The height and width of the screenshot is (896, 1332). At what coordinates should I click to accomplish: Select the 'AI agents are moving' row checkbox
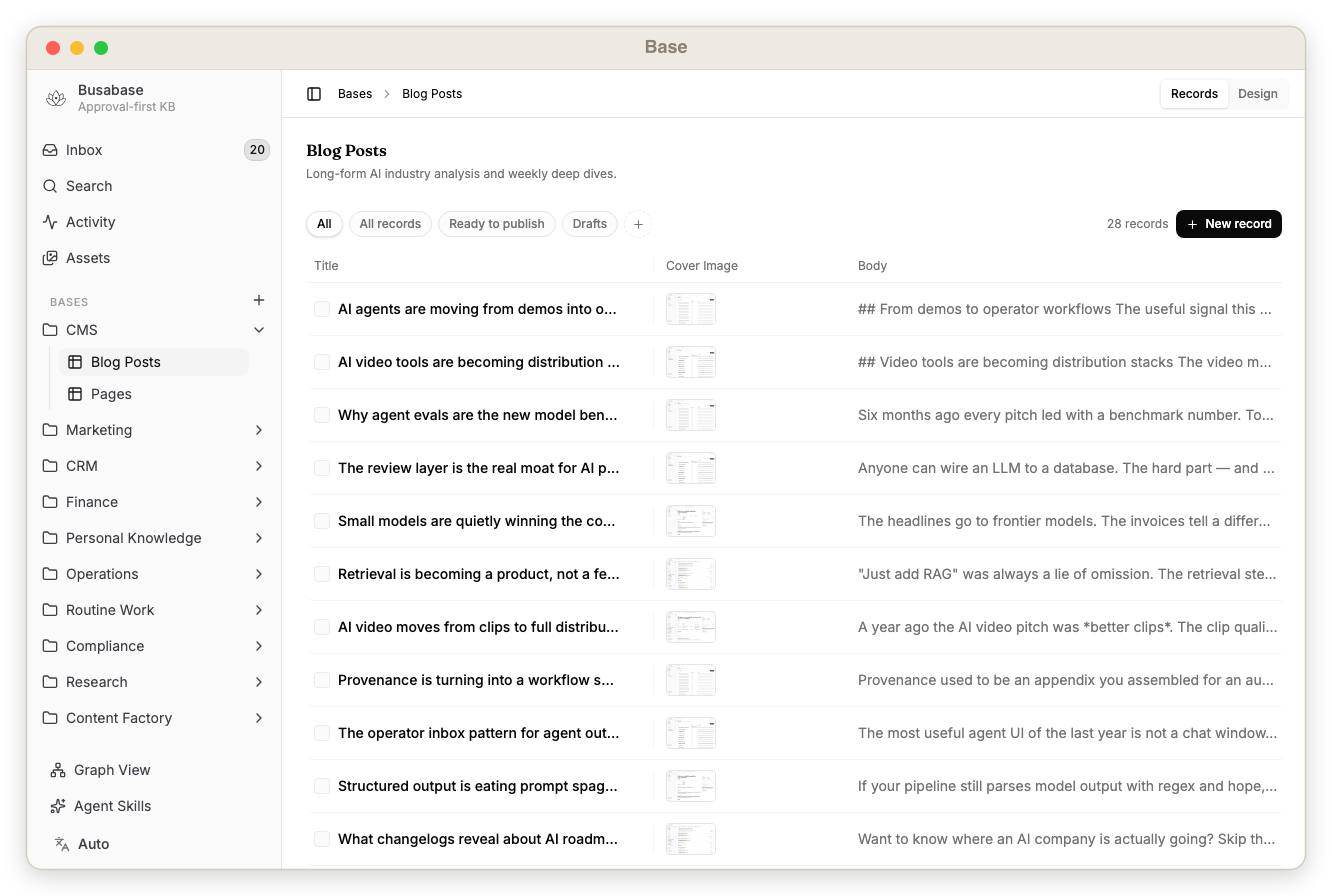point(322,309)
